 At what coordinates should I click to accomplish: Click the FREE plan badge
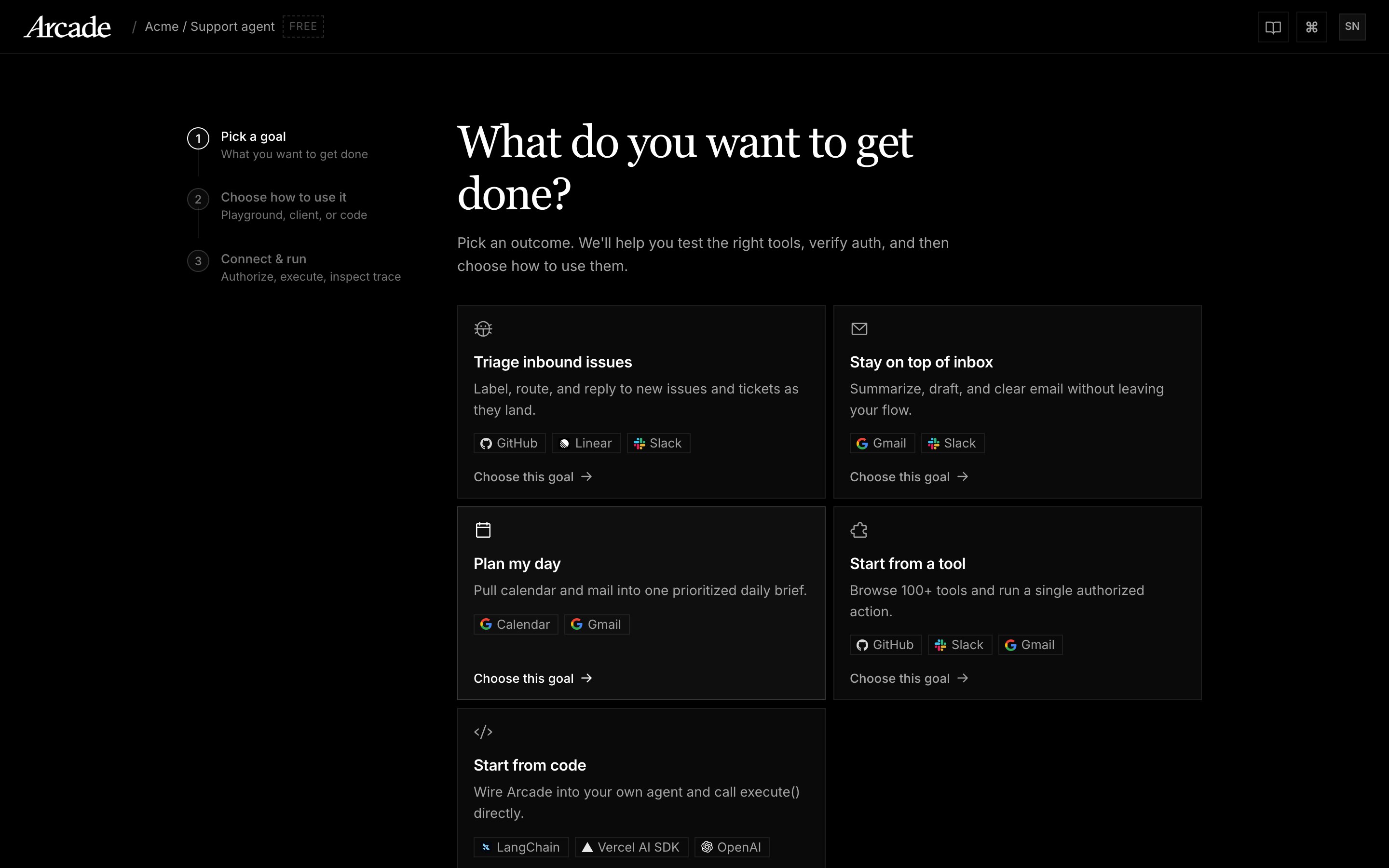[x=303, y=27]
